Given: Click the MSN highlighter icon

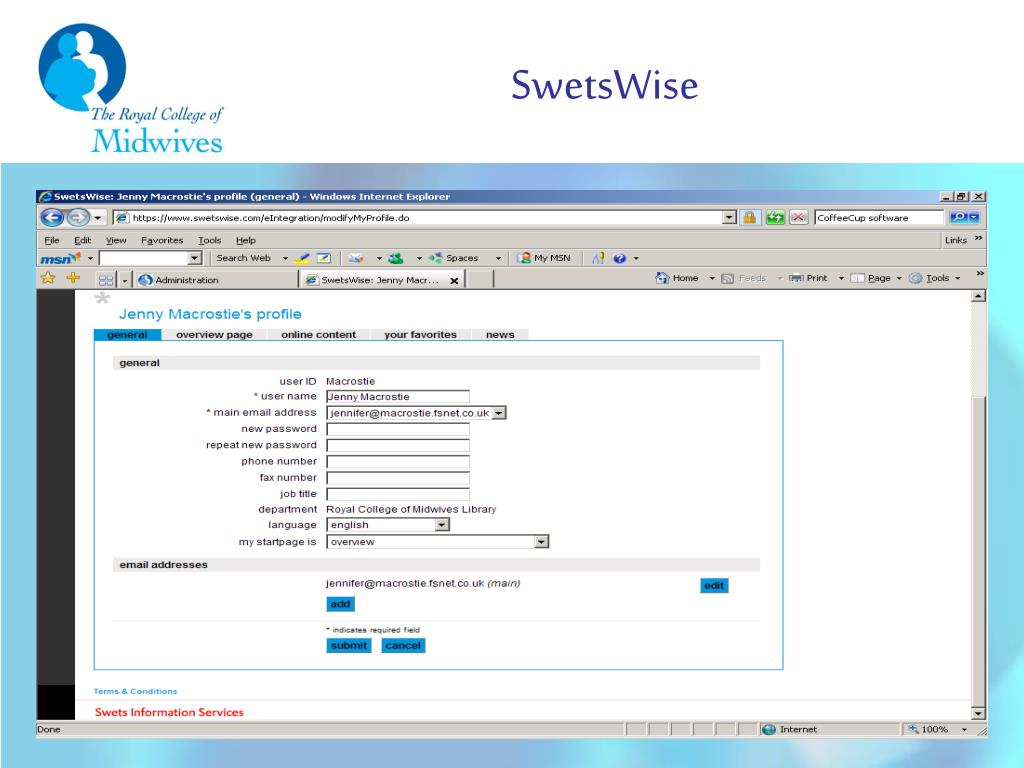Looking at the screenshot, I should tap(302, 258).
